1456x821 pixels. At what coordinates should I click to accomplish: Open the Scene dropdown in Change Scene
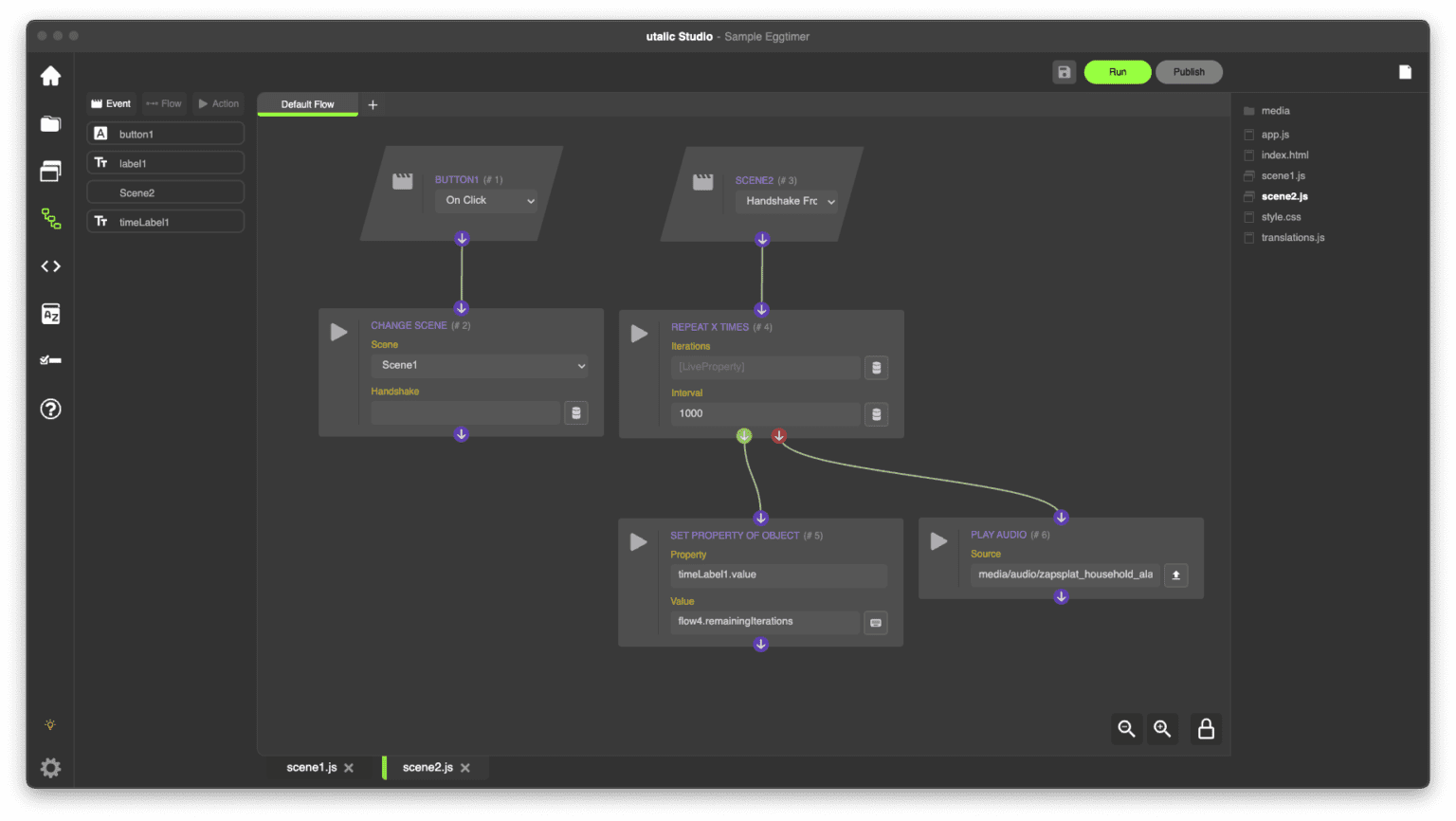point(479,365)
